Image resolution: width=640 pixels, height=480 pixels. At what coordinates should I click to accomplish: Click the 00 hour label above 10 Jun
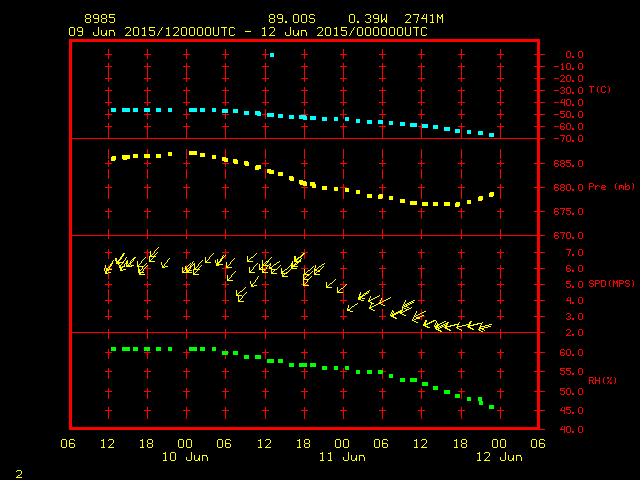185,444
